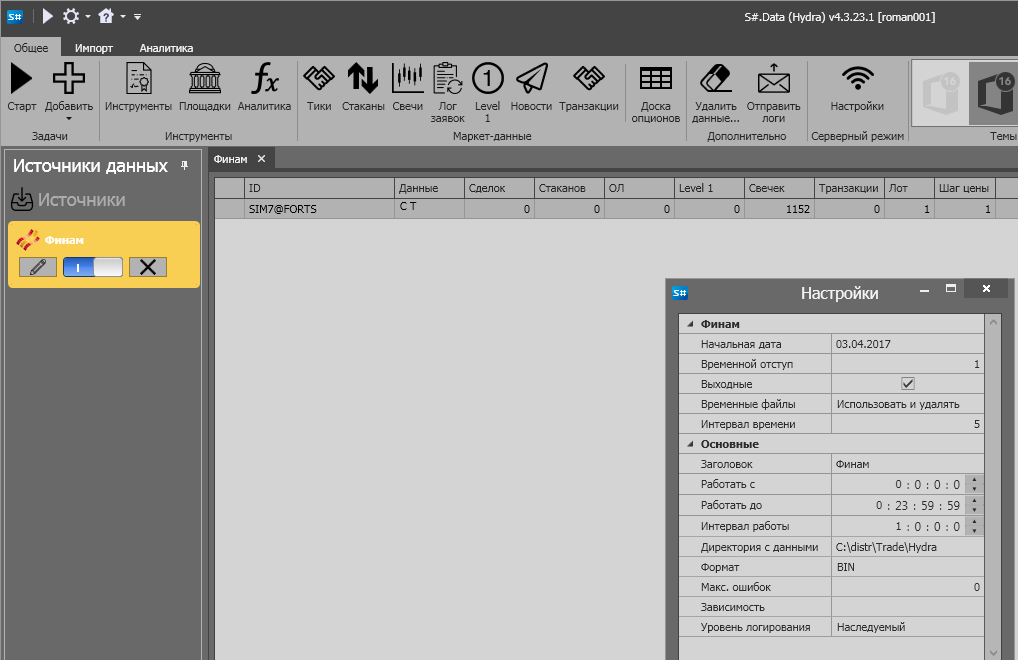
Task: Adjust the Работать до time stepper
Action: [974, 505]
